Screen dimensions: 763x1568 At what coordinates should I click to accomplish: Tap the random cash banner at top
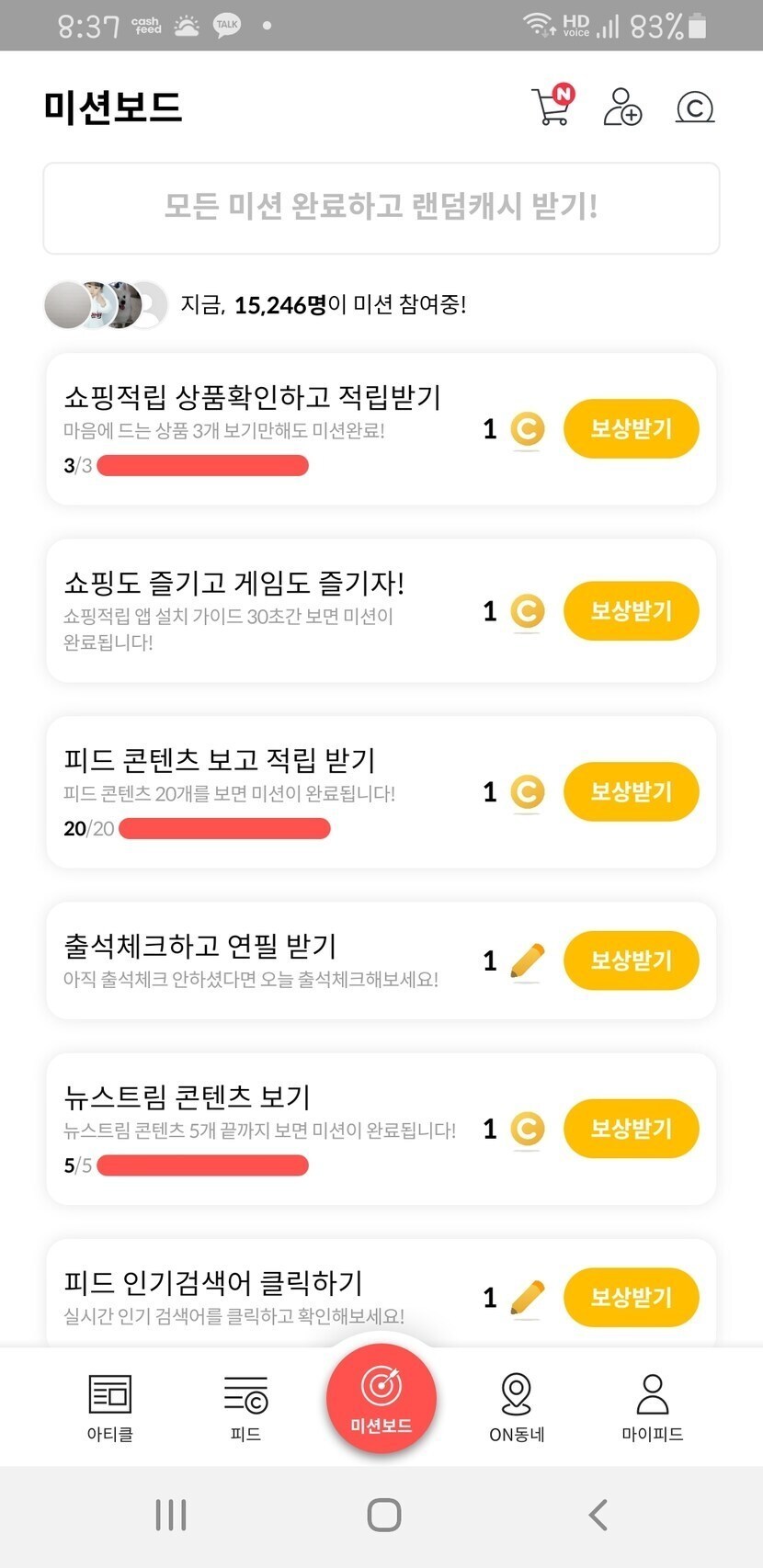click(x=381, y=208)
